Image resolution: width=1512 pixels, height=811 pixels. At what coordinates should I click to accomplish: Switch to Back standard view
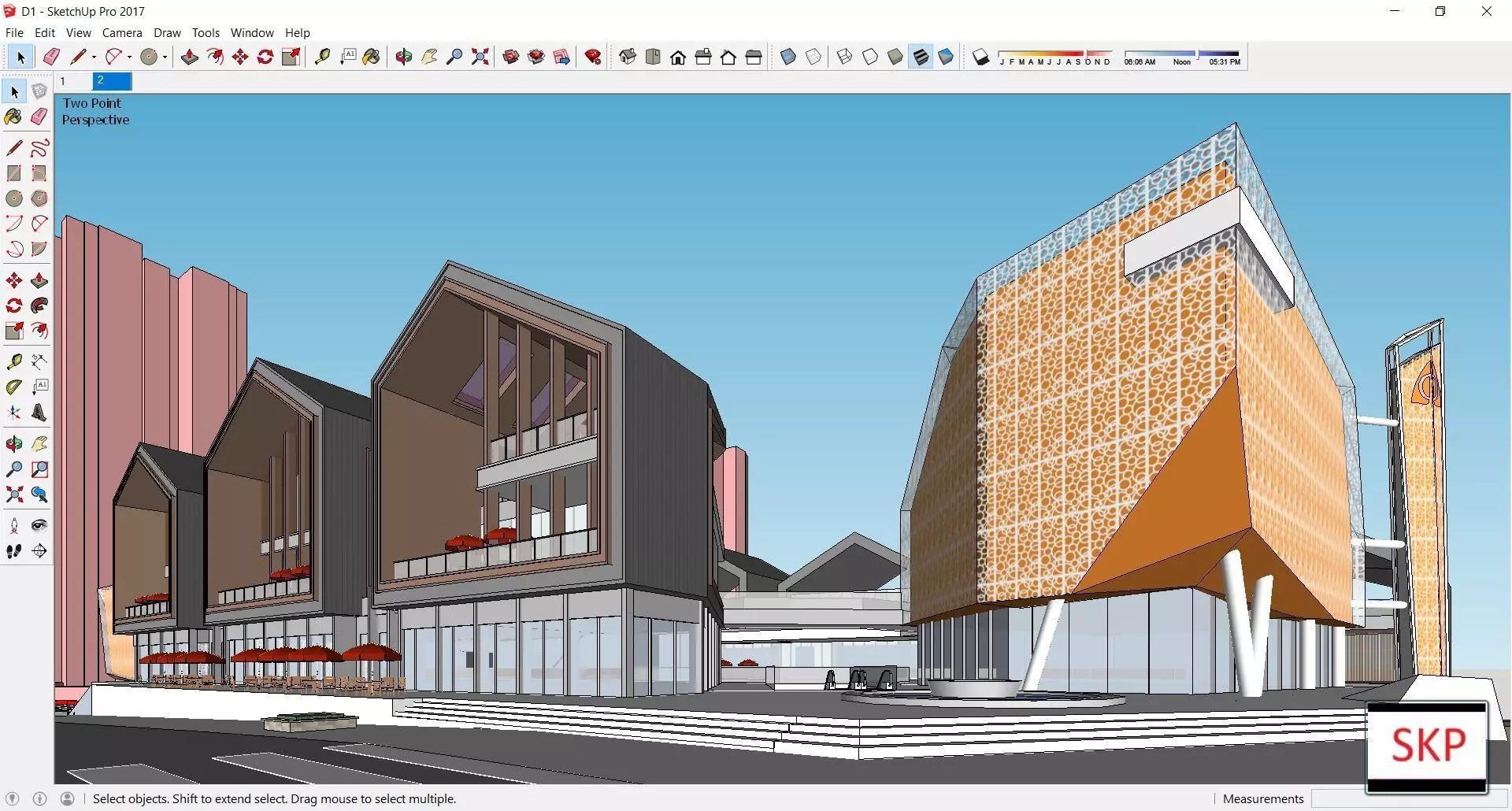(728, 57)
